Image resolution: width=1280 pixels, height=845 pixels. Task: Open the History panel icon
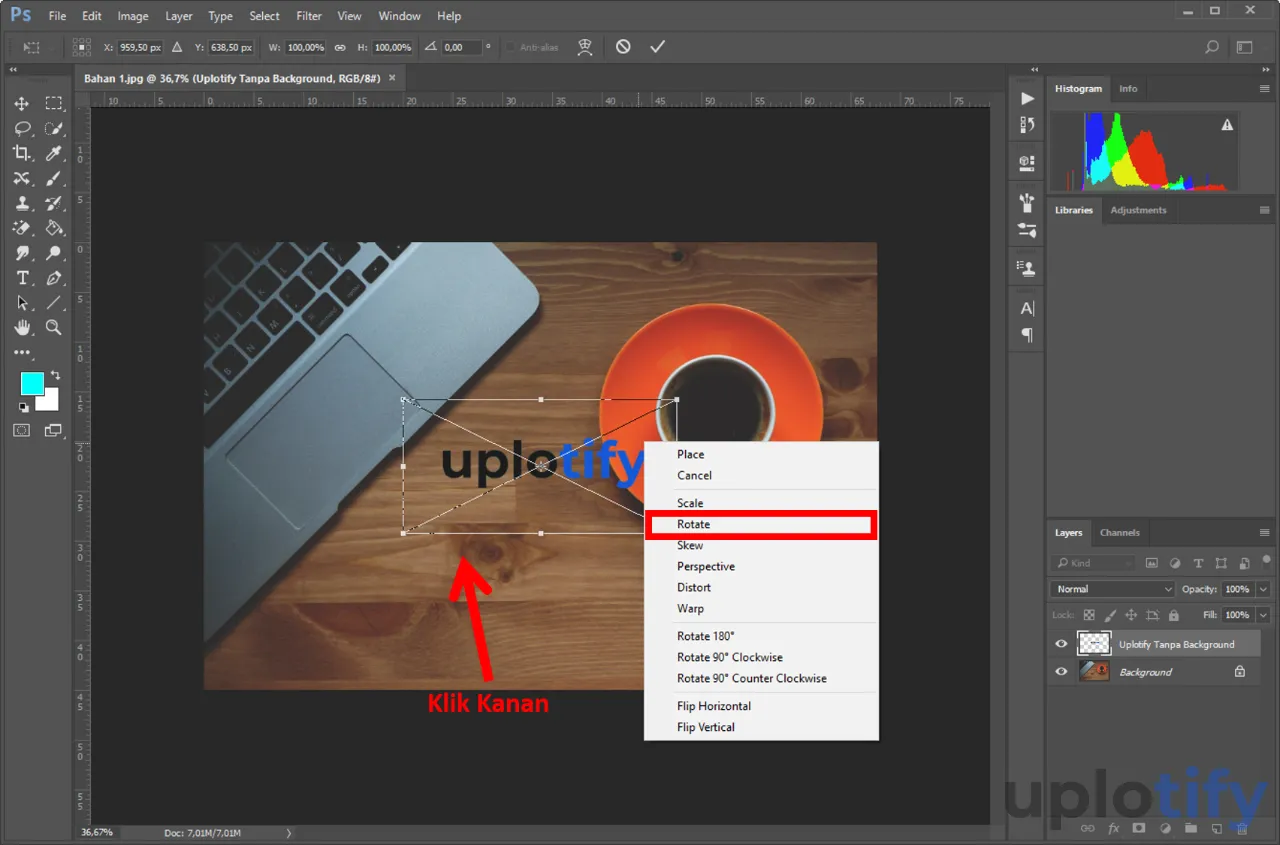(x=1027, y=125)
